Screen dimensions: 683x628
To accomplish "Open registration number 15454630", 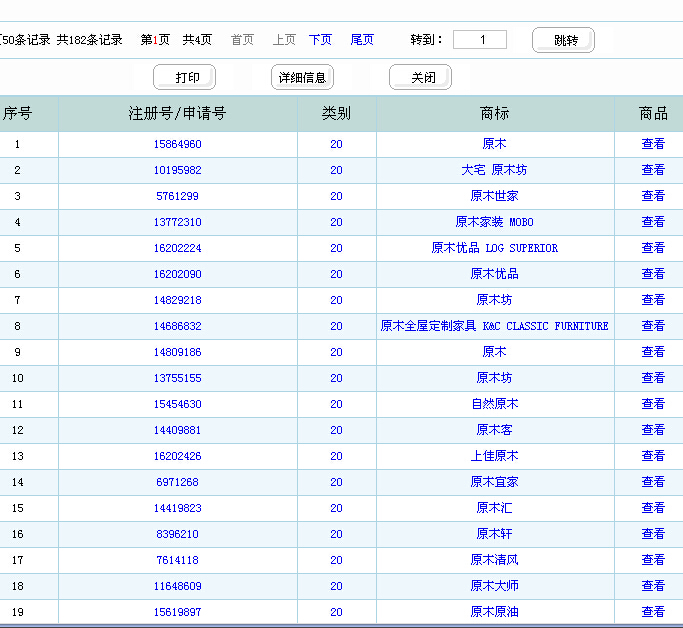I will [x=178, y=404].
